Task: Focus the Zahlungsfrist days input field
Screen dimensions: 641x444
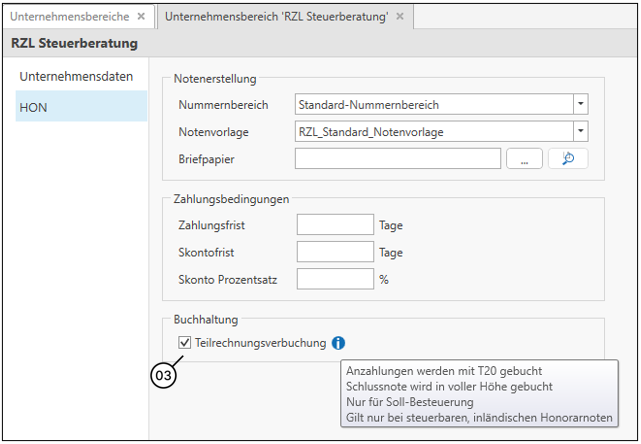Action: pos(335,225)
